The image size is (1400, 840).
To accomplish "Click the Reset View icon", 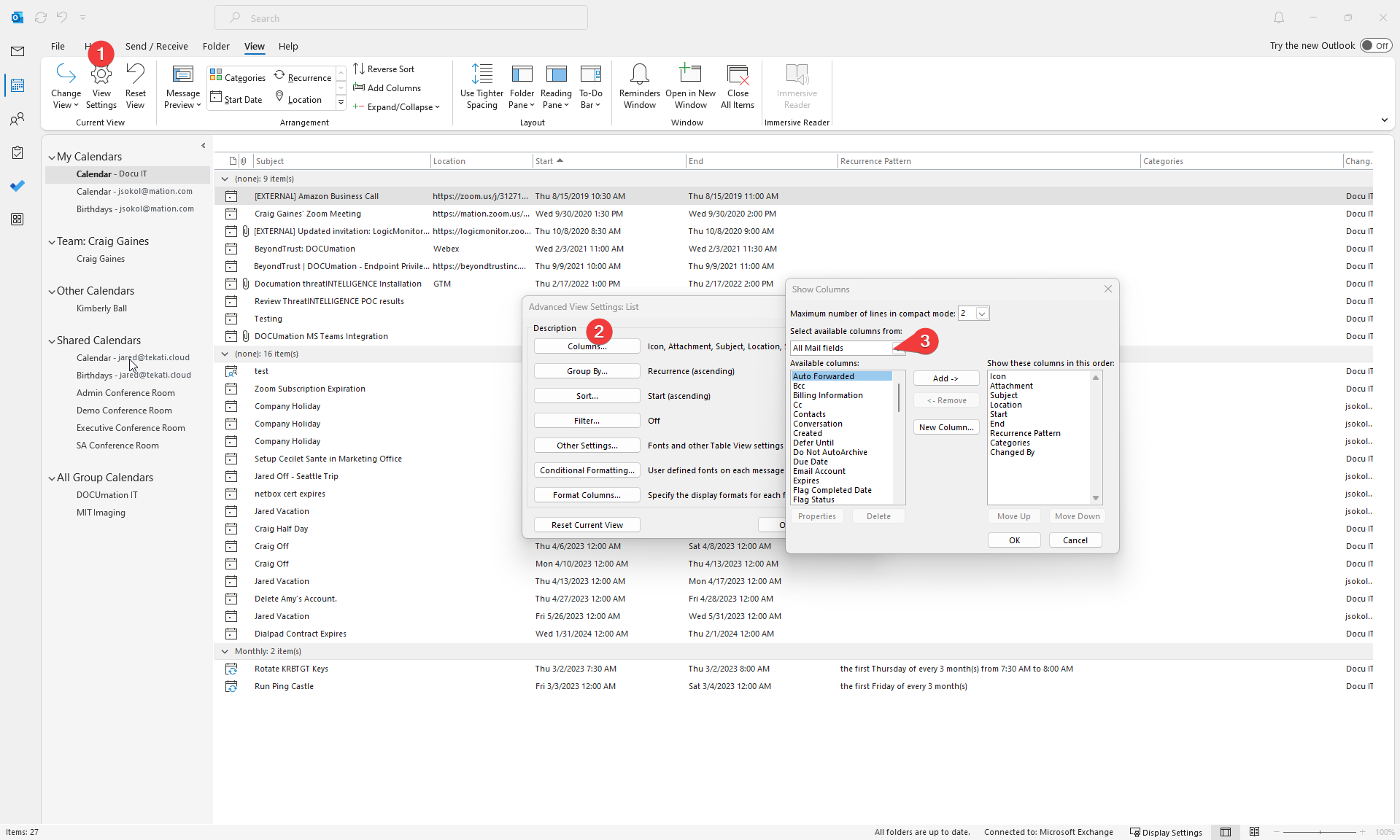I will 135,87.
